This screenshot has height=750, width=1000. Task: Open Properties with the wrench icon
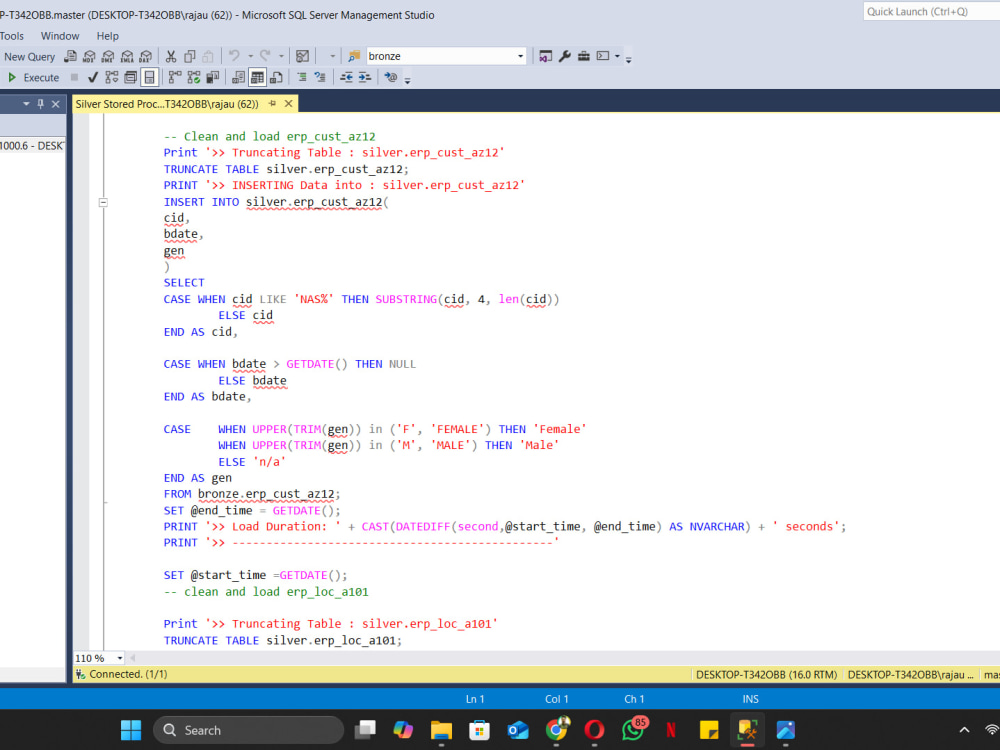click(x=564, y=56)
